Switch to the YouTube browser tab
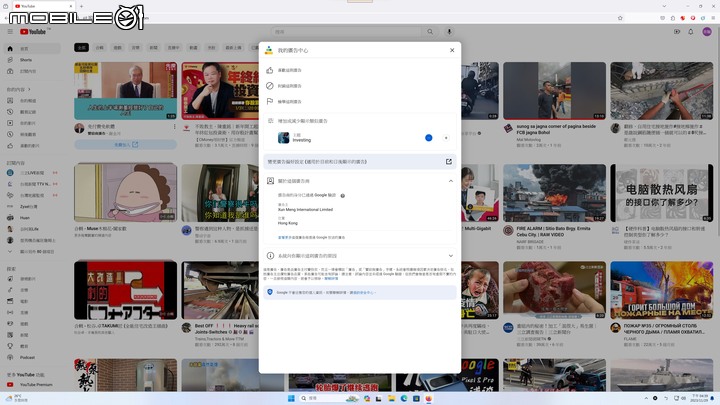This screenshot has width=720, height=405. (x=43, y=6)
